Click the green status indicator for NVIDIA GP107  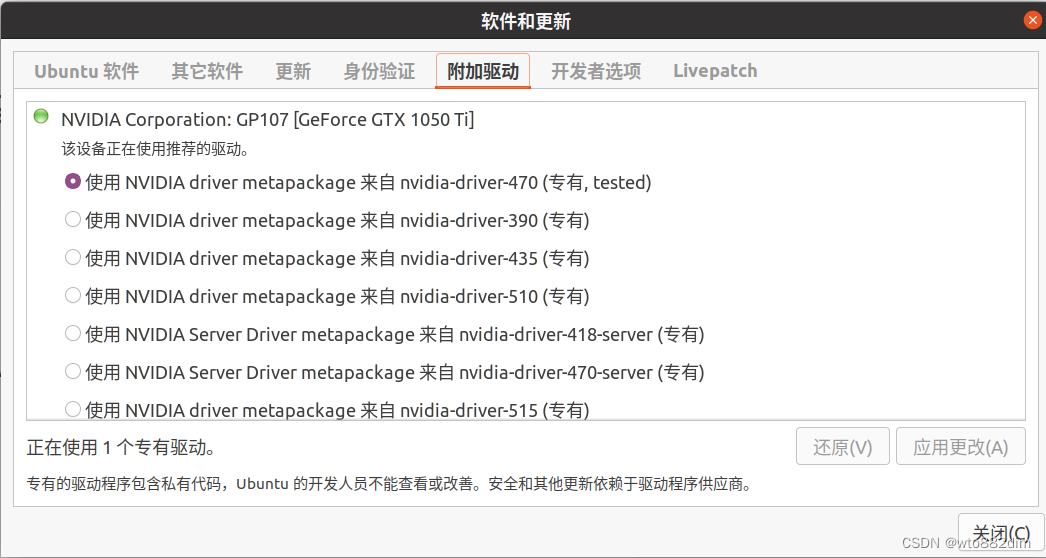41,116
